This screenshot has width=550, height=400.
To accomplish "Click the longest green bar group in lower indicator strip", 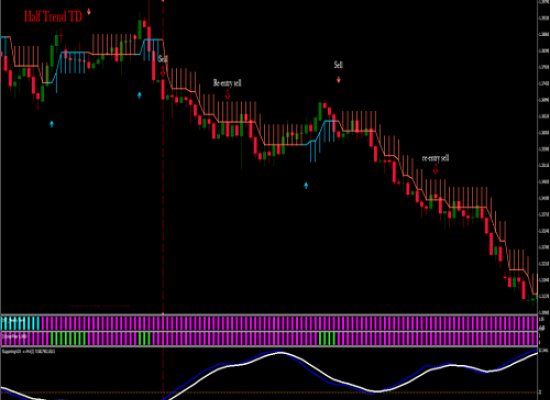I will 68,339.
